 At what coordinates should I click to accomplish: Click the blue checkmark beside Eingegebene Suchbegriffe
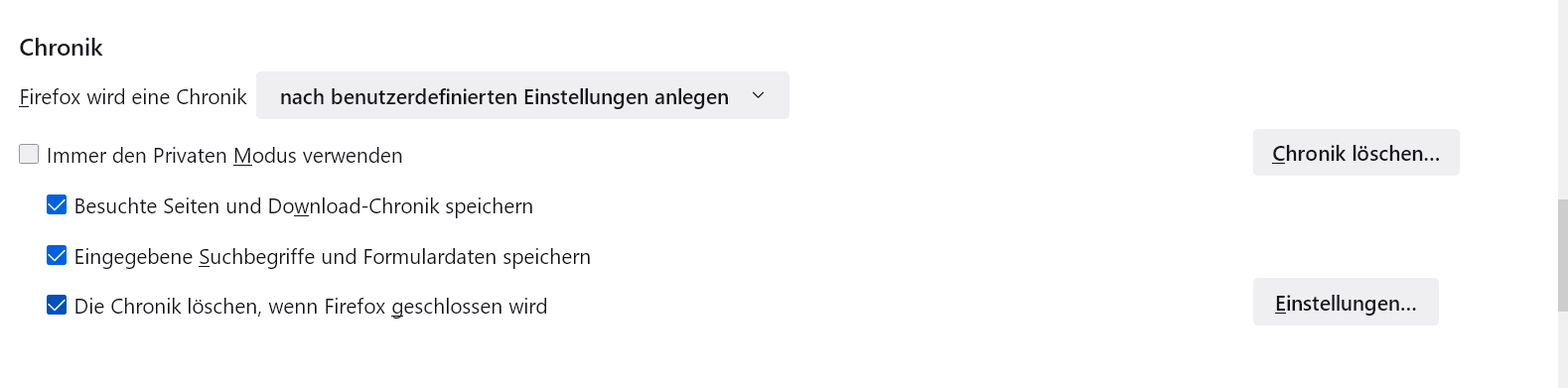coord(57,255)
